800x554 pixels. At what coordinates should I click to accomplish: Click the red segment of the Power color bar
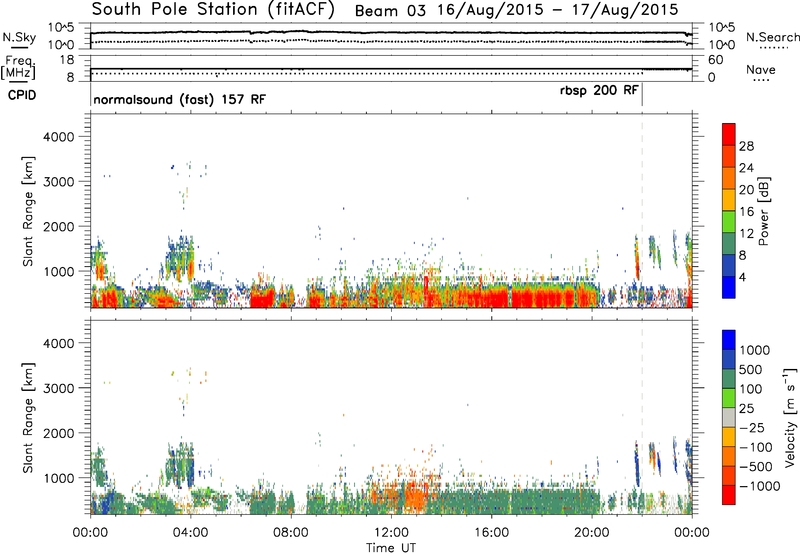[x=729, y=134]
